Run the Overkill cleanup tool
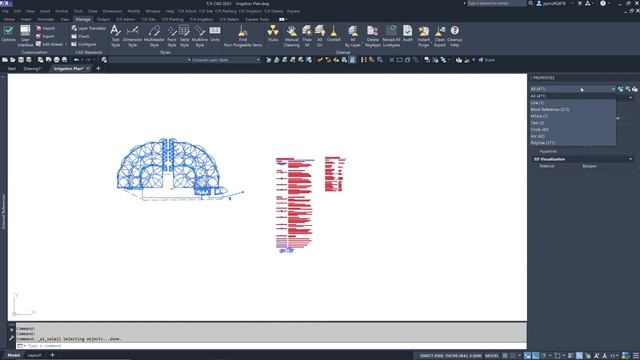640x360 pixels. [x=333, y=34]
